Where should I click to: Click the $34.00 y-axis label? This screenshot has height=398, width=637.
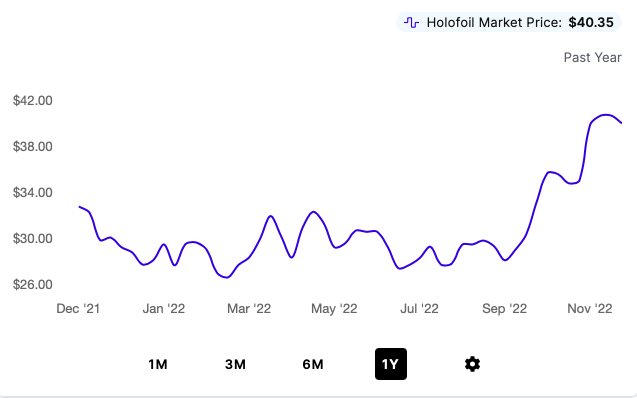(32, 193)
